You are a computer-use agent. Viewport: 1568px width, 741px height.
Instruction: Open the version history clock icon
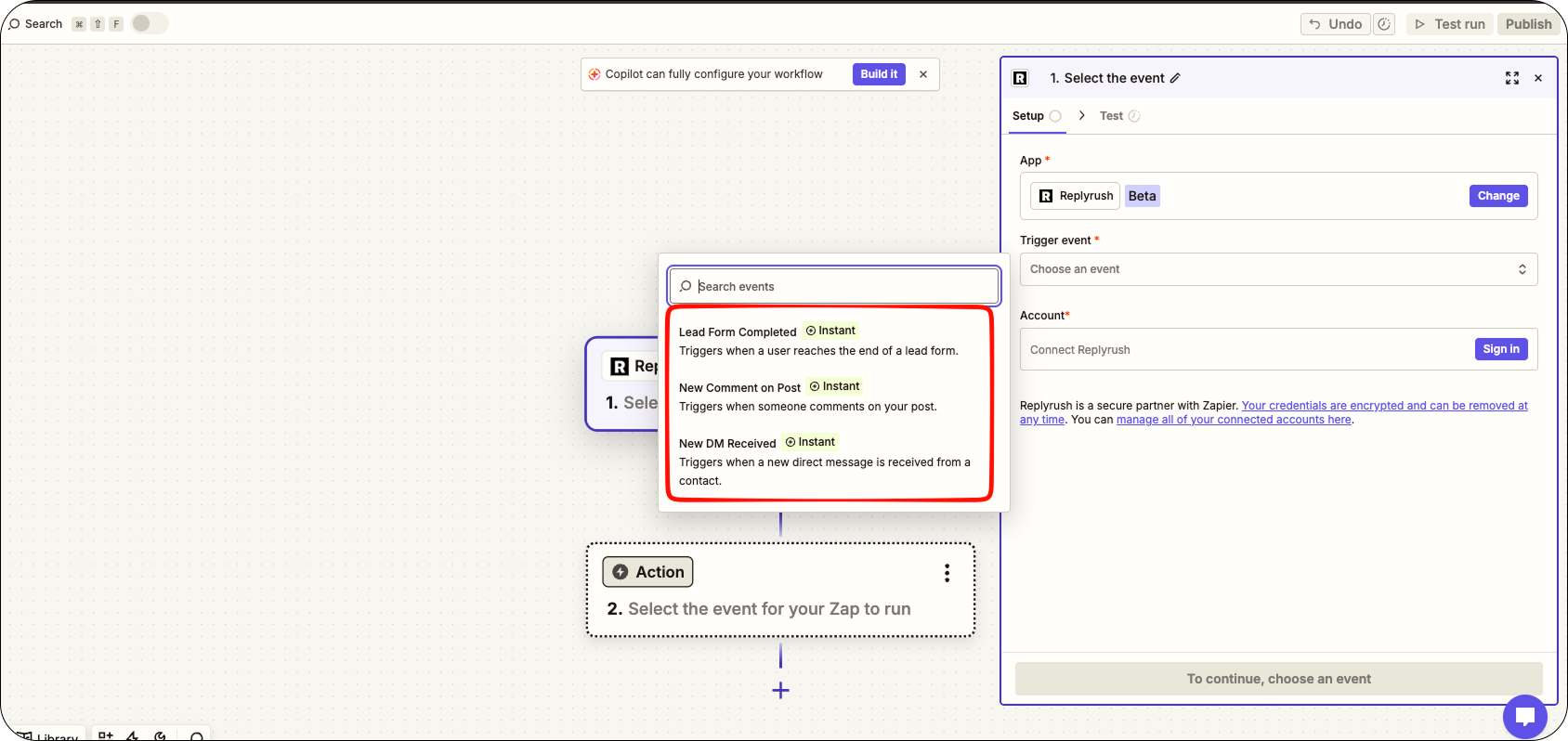click(x=1384, y=24)
